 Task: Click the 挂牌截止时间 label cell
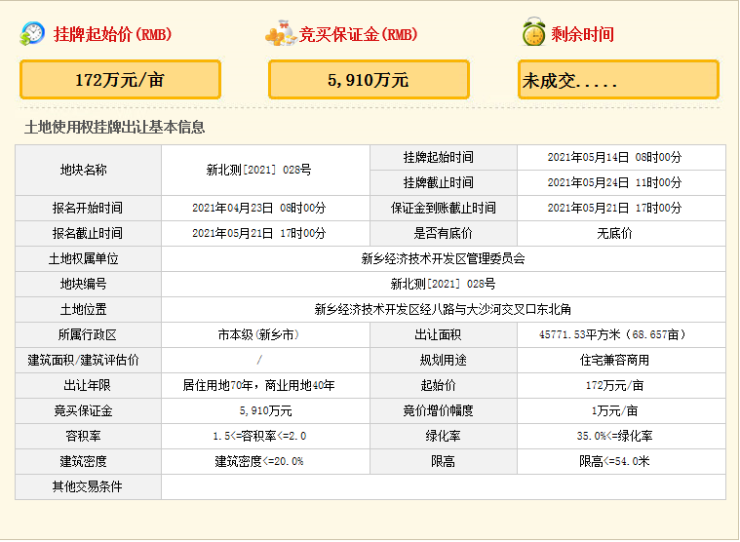(444, 183)
